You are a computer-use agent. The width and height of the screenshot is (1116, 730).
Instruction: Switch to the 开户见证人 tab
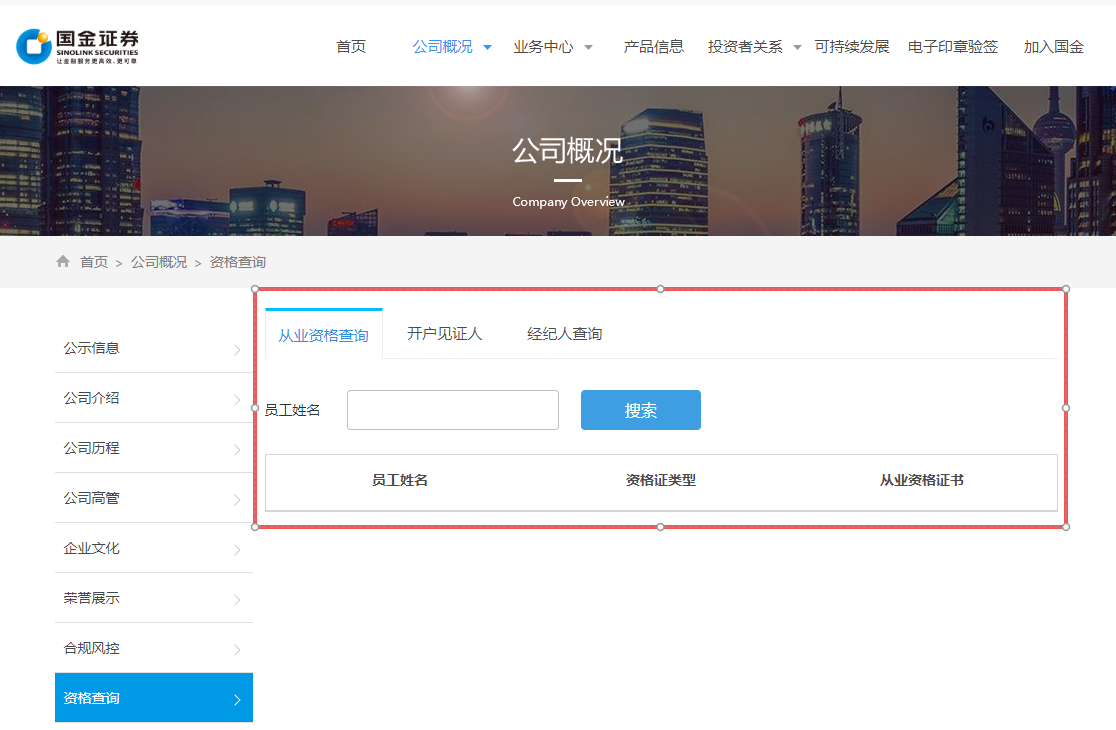coord(444,333)
